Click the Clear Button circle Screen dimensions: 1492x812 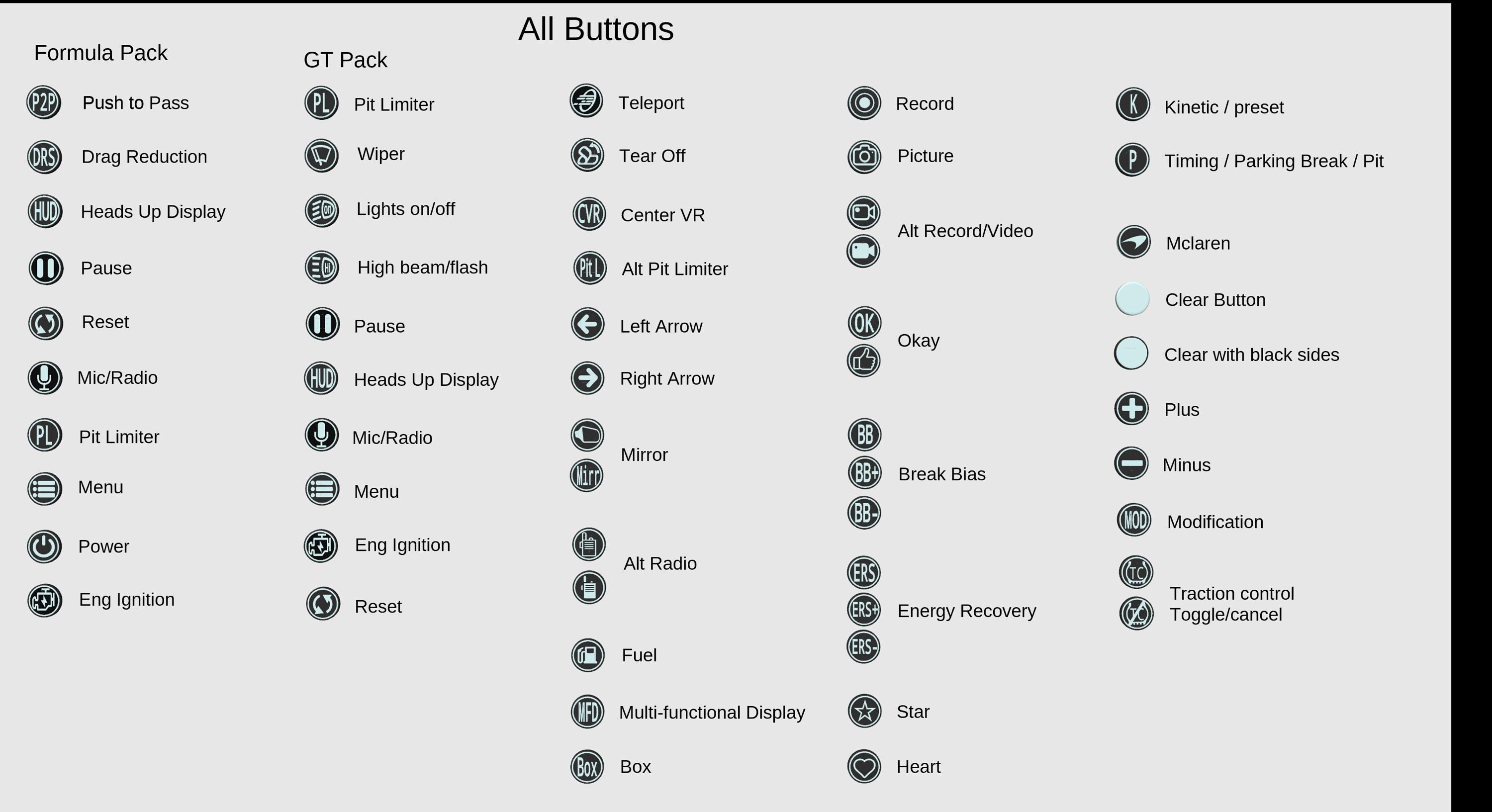[1132, 299]
